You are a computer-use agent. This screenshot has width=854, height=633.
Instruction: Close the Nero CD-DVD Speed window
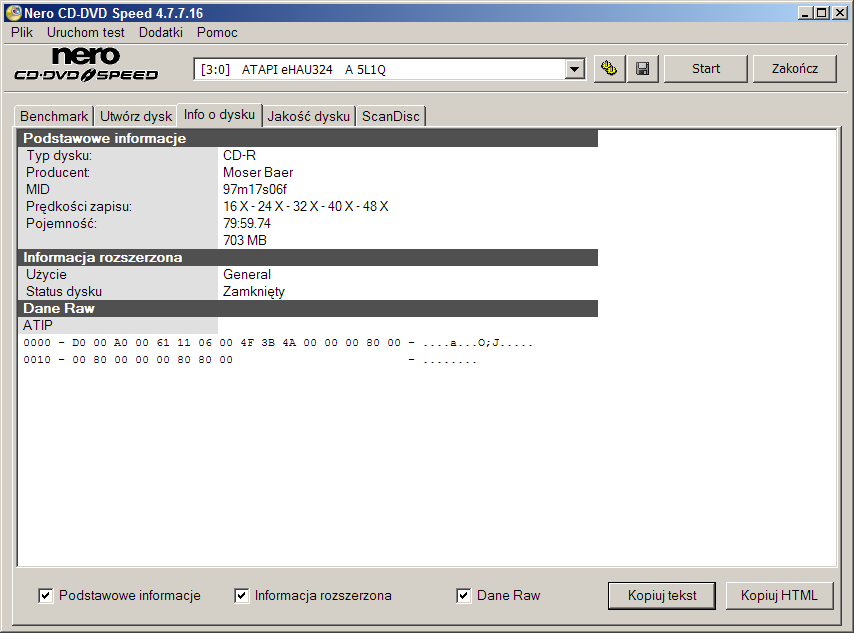pos(839,13)
